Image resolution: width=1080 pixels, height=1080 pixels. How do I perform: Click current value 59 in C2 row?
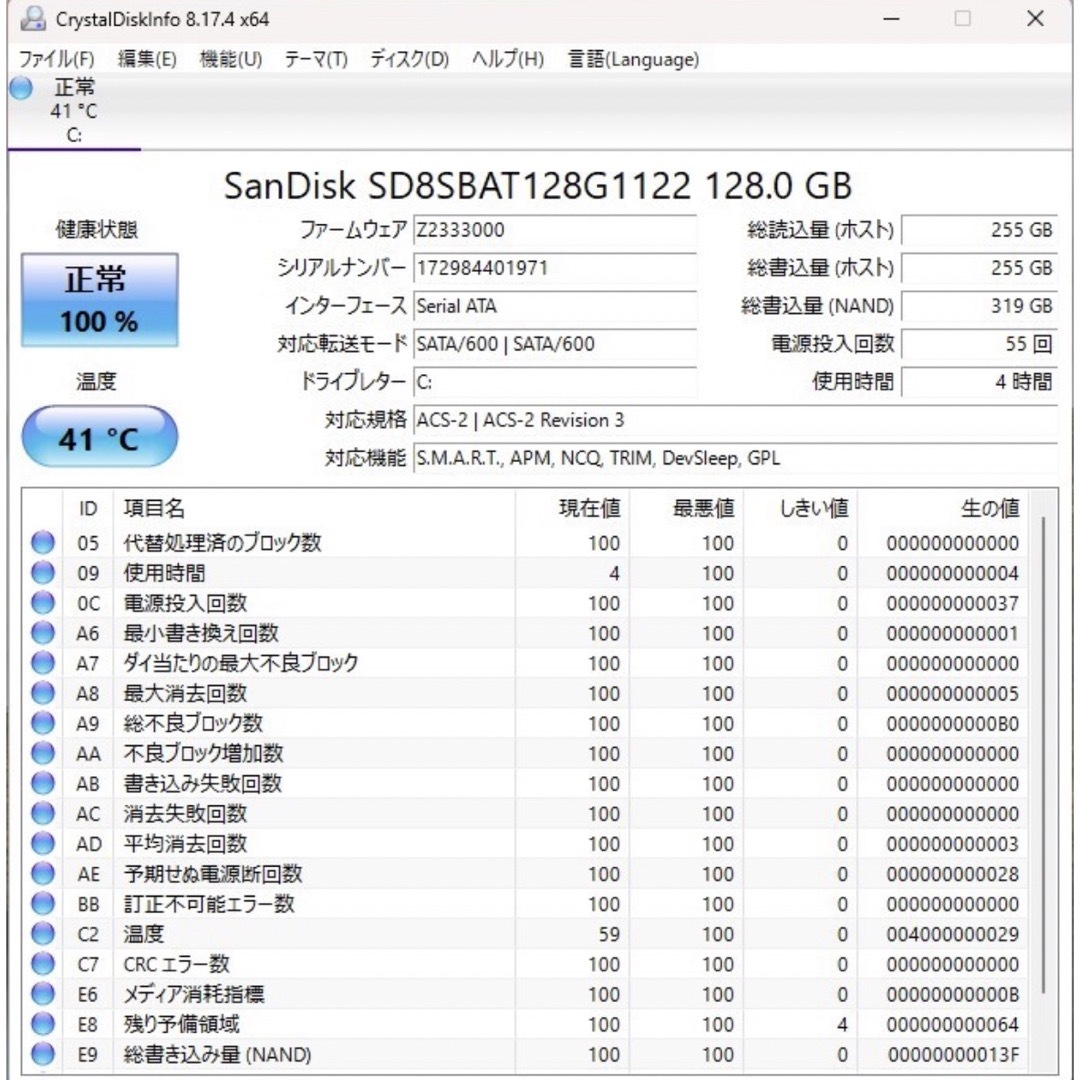609,934
